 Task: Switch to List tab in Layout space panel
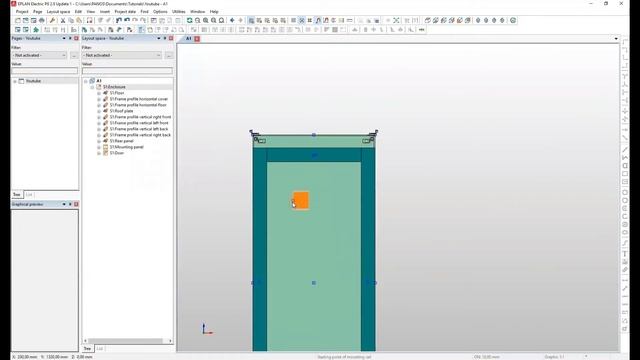[x=100, y=349]
